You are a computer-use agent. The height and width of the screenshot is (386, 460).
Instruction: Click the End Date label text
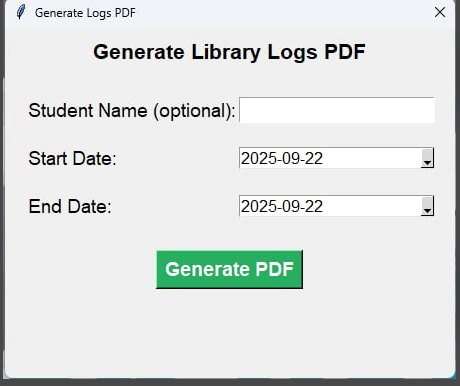(x=70, y=206)
